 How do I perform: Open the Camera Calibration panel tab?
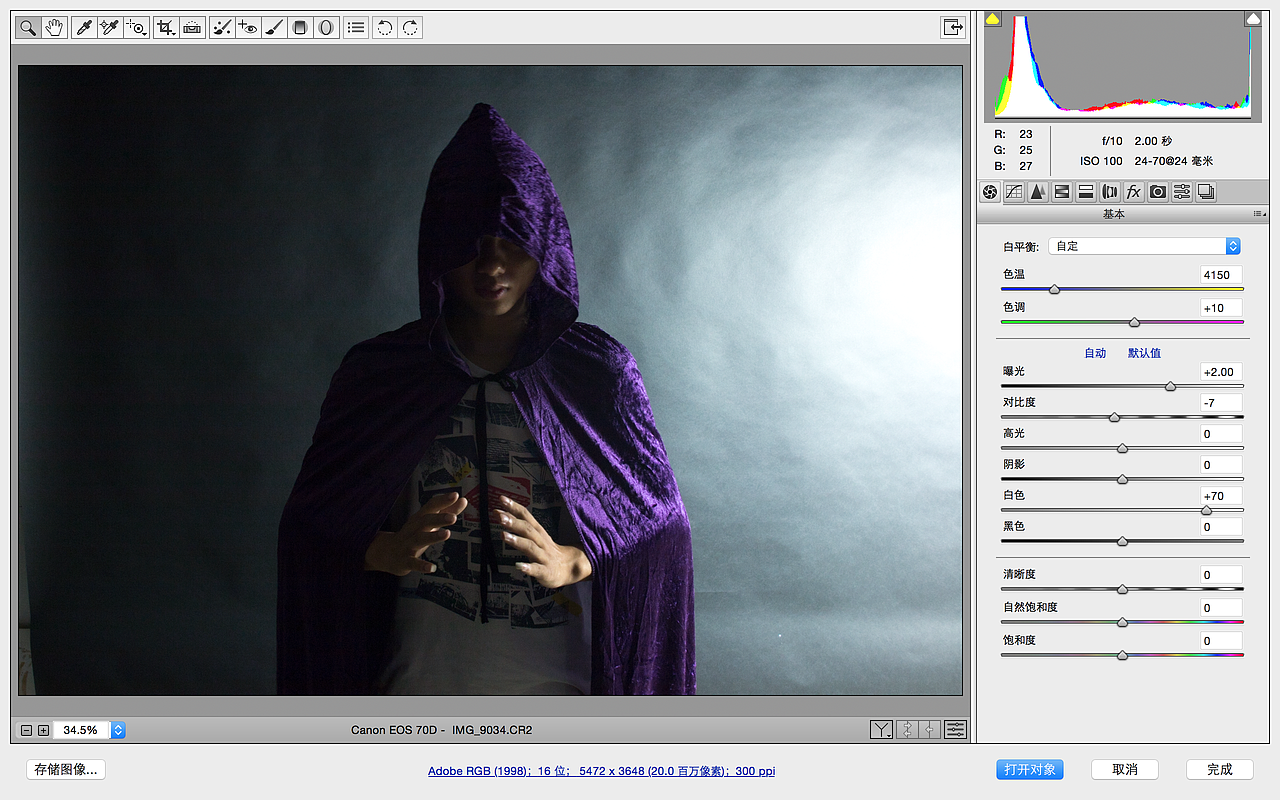pos(1158,191)
